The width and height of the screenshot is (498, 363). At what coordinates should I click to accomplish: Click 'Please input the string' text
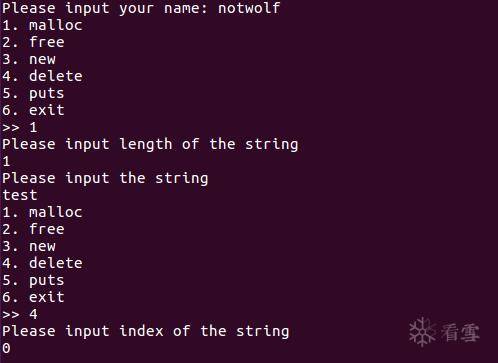[105, 178]
